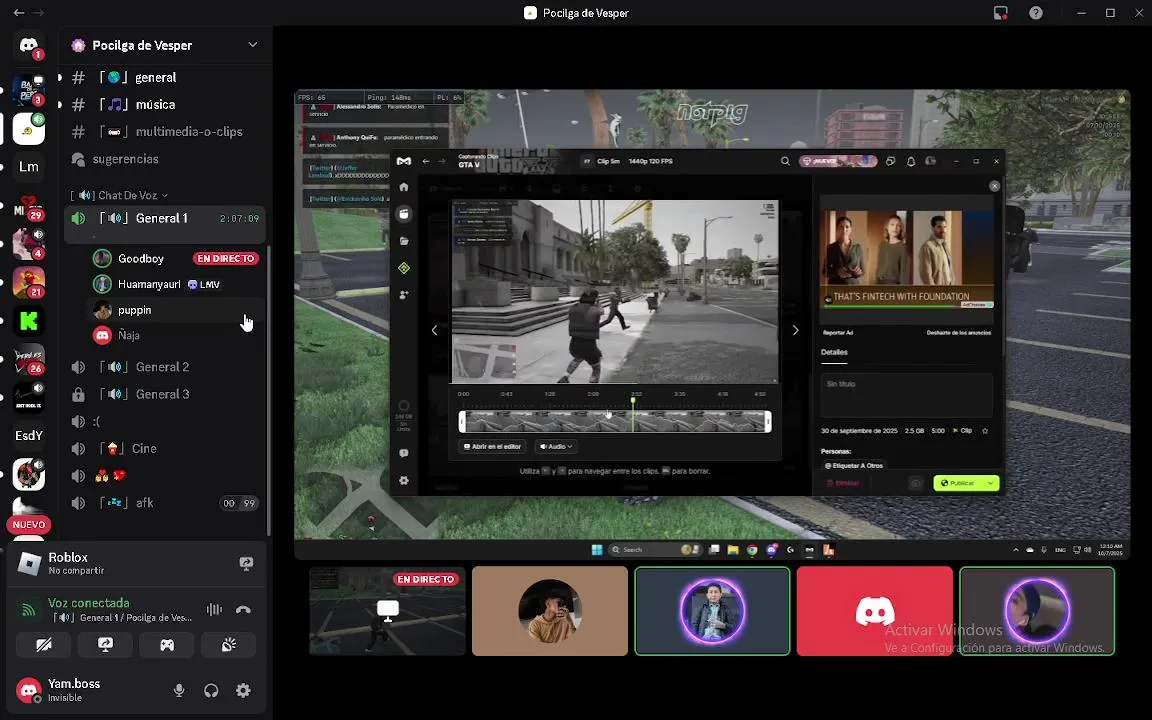Open Chrome icon in streamed taskbar

(x=752, y=550)
